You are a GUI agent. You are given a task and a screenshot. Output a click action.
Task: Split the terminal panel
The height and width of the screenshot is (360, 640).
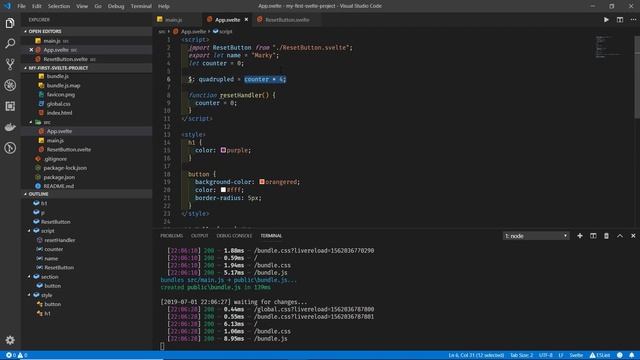tap(593, 236)
